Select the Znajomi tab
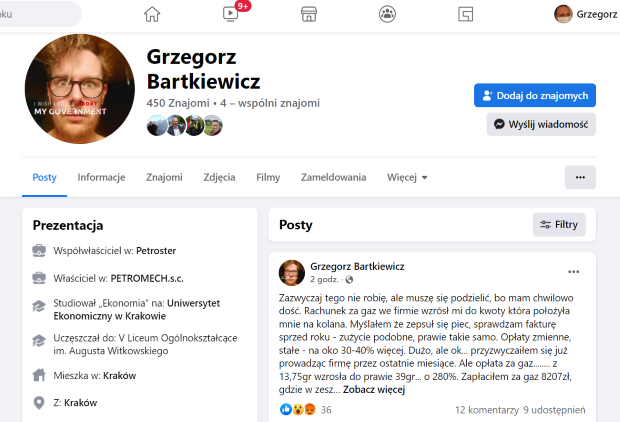 click(164, 177)
